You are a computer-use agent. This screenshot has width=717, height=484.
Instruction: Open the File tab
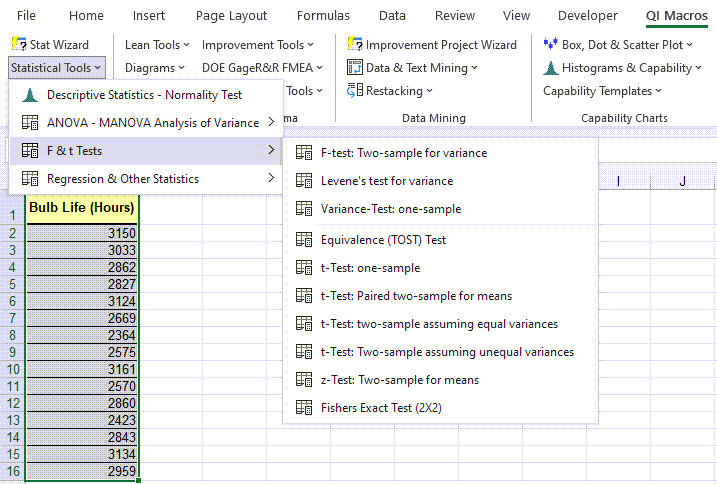(26, 16)
